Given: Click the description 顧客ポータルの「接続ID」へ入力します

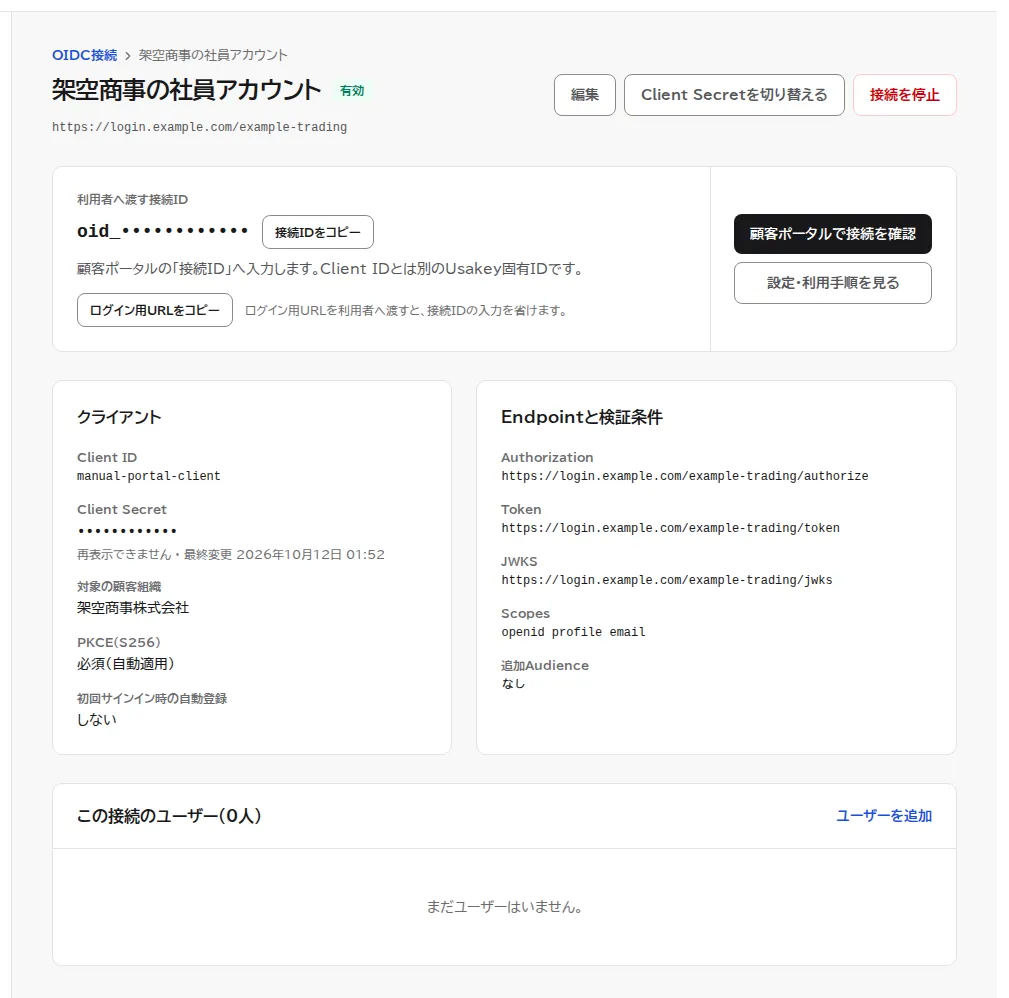Looking at the screenshot, I should tap(330, 269).
